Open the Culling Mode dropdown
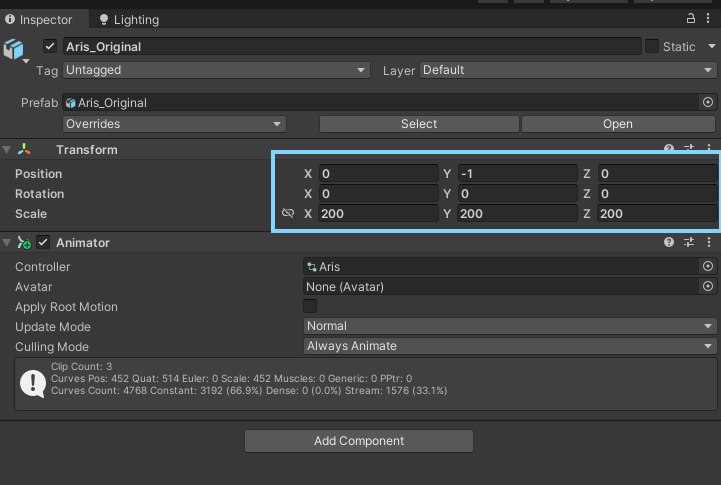The width and height of the screenshot is (721, 485). click(x=510, y=346)
